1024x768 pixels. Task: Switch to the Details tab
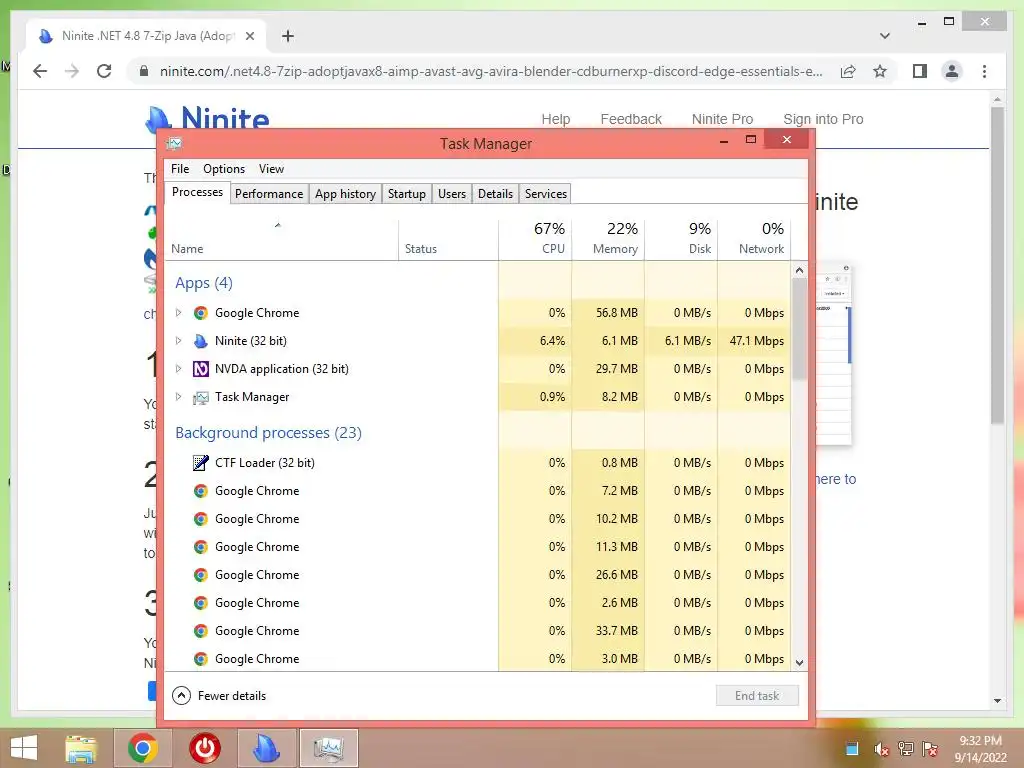495,193
